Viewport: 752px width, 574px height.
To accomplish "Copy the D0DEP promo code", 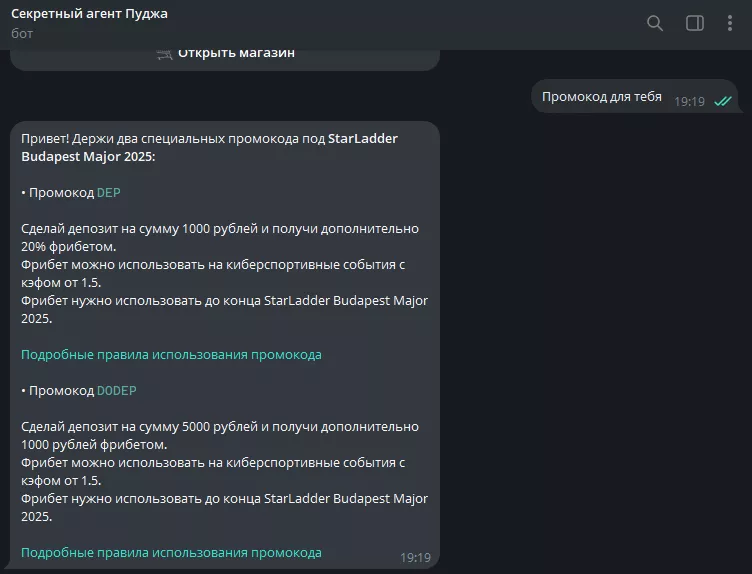I will tap(116, 390).
